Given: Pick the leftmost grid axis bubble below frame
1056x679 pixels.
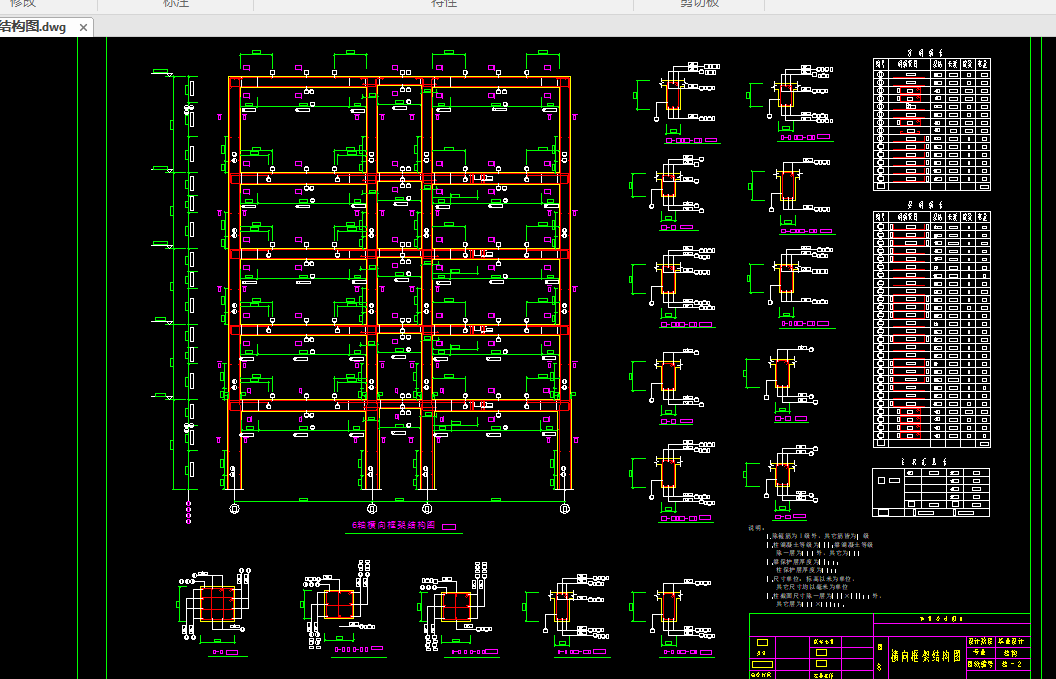Looking at the screenshot, I should pyautogui.click(x=234, y=509).
